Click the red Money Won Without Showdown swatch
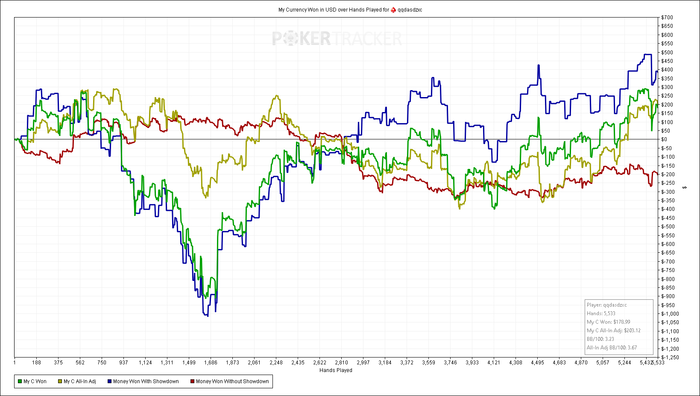The height and width of the screenshot is (396, 700). (192, 381)
